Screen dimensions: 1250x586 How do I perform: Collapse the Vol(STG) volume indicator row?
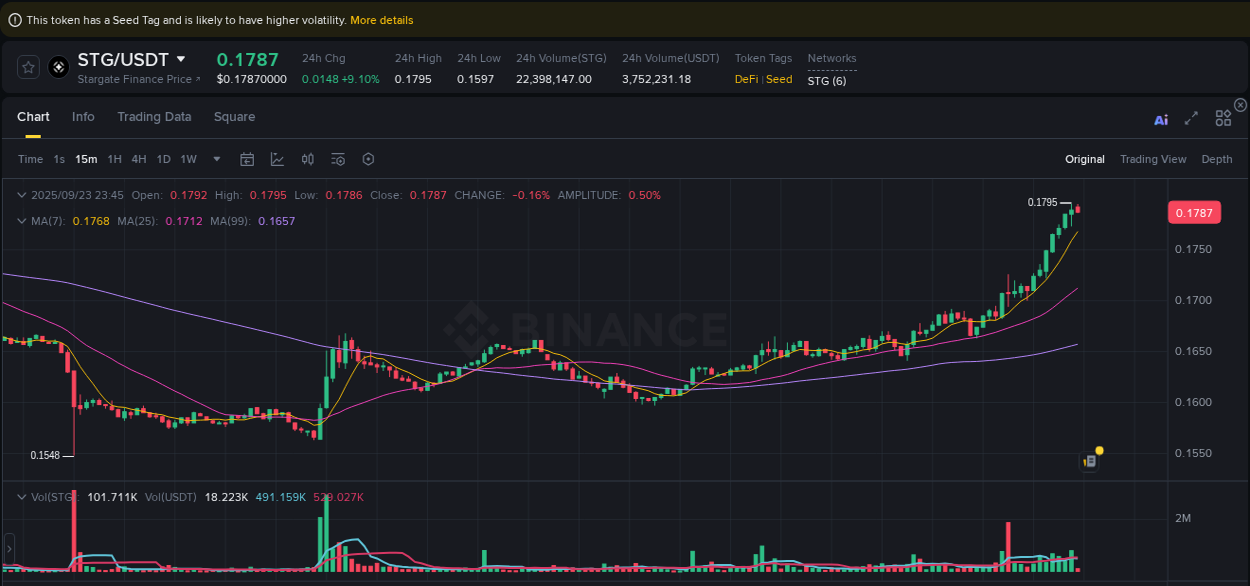[x=22, y=497]
